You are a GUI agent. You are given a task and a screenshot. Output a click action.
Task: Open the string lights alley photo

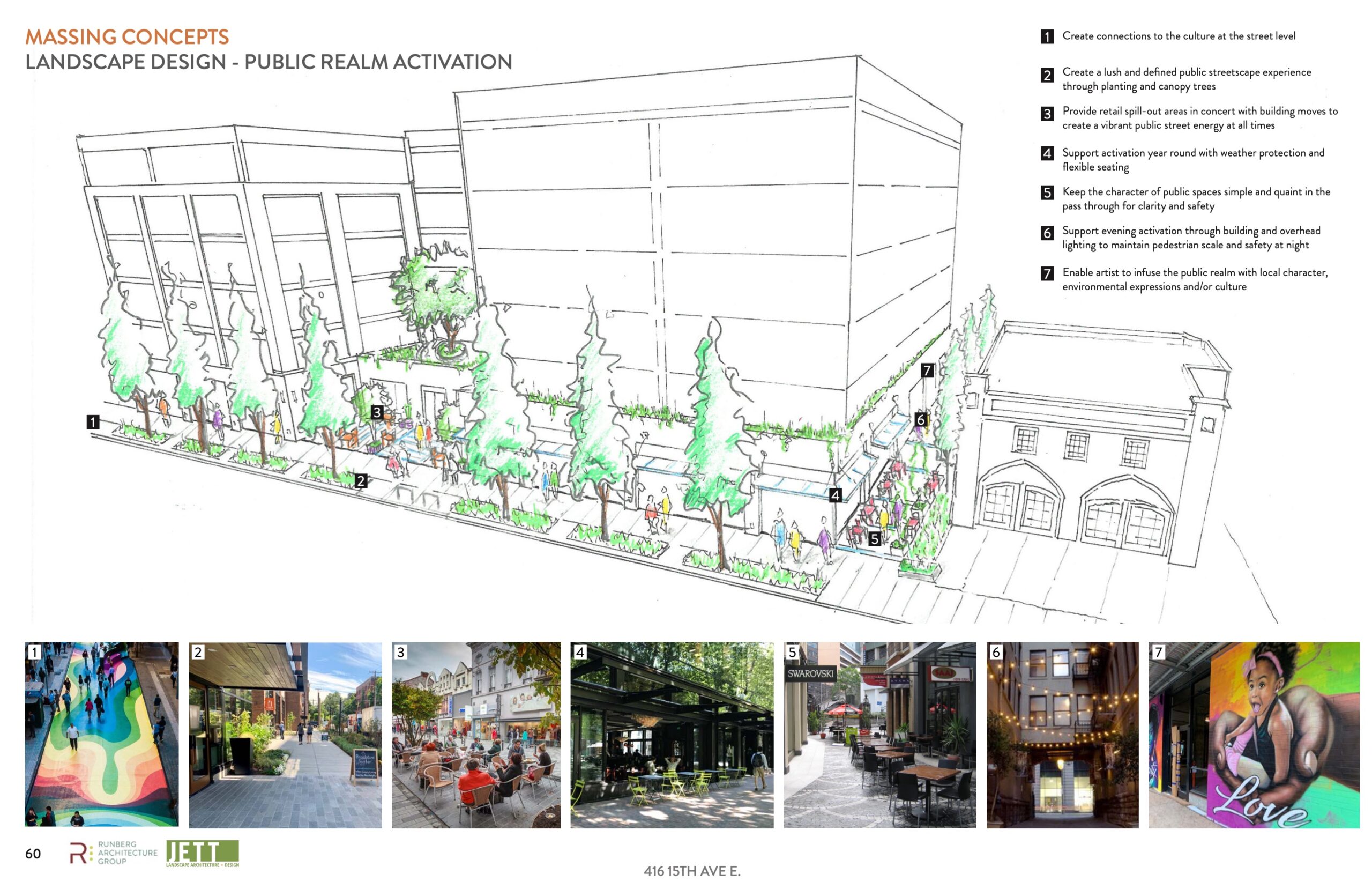point(1062,735)
